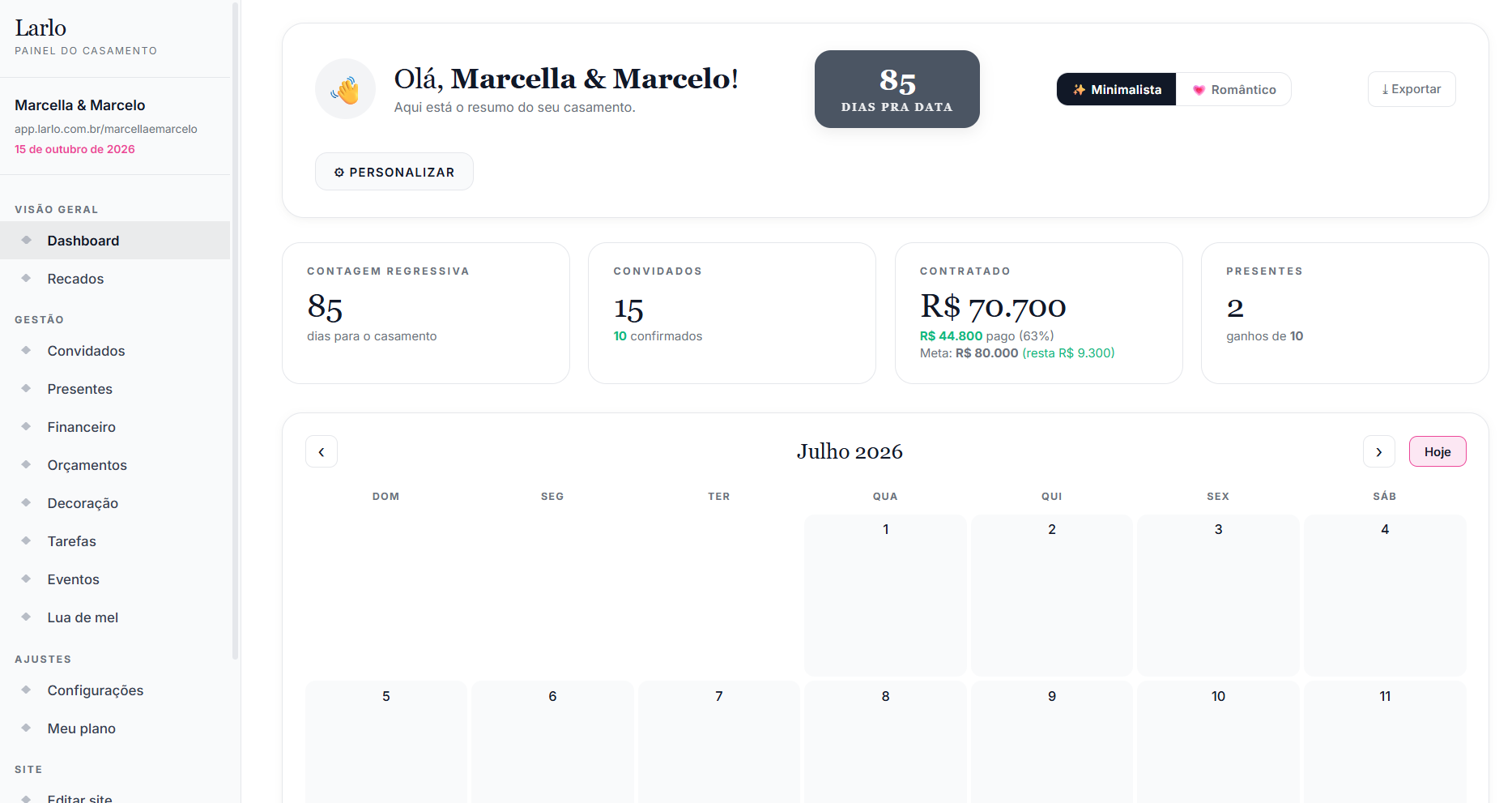The height and width of the screenshot is (803, 1512).
Task: Select July 9 in the calendar
Action: click(x=1052, y=741)
